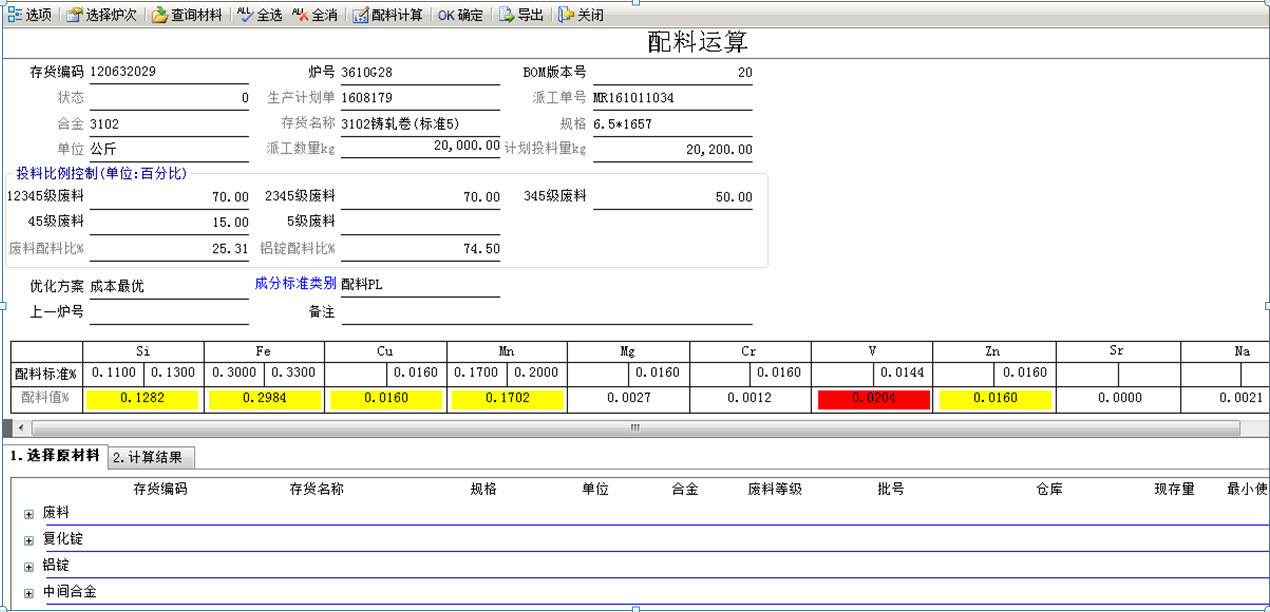Click the Mn maximum standard cell 0.2000
Image resolution: width=1270 pixels, height=612 pixels.
point(537,373)
